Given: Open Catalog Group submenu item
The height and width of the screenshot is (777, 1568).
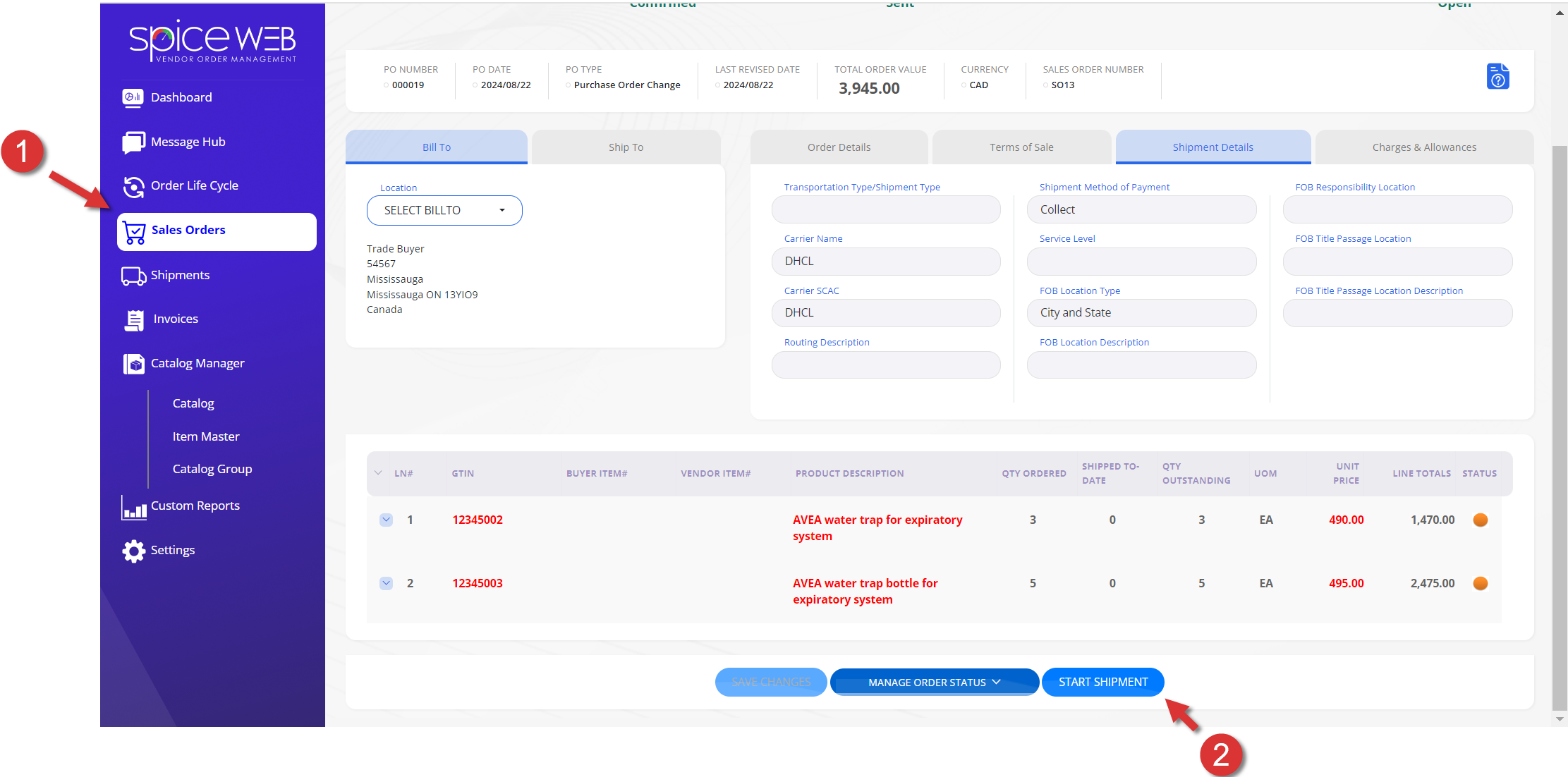Looking at the screenshot, I should point(212,469).
